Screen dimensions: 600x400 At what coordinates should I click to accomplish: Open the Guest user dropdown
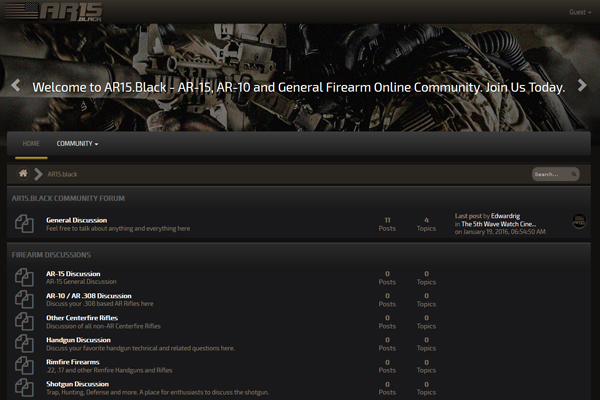click(x=580, y=12)
